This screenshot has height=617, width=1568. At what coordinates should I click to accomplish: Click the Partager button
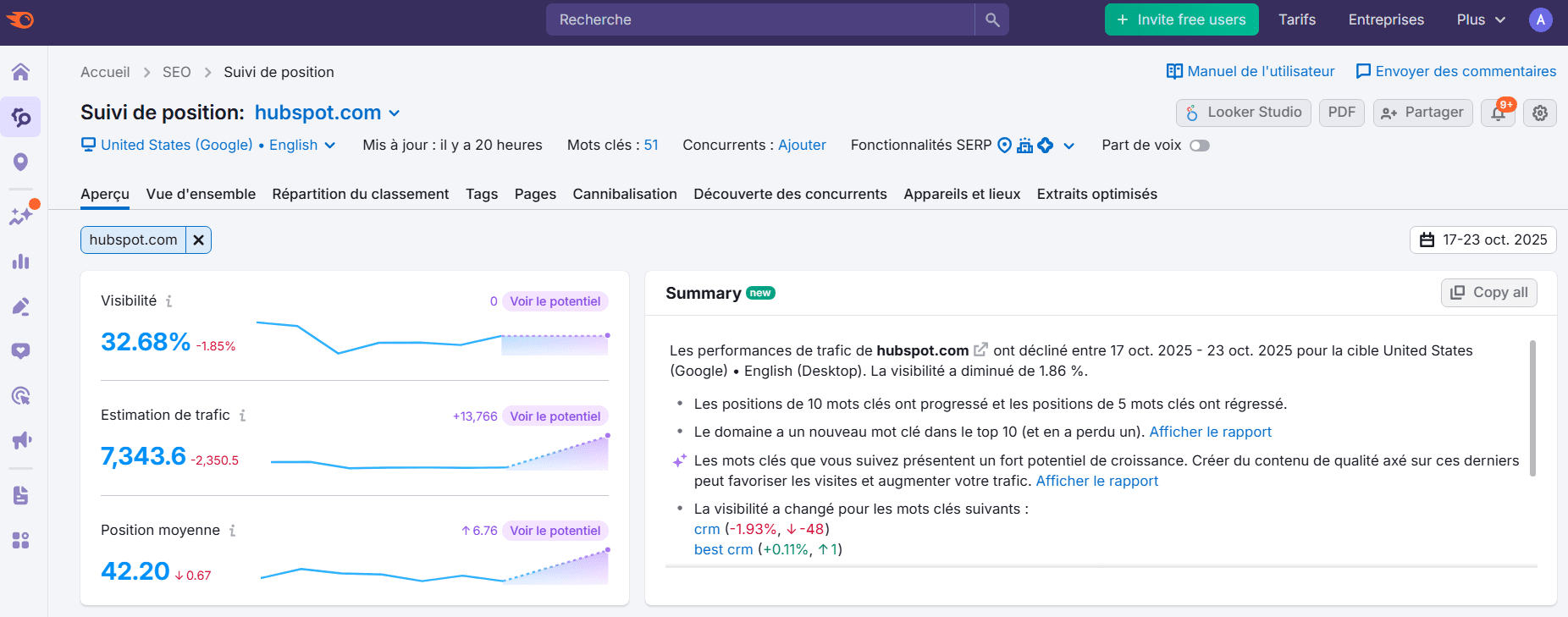[x=1422, y=113]
